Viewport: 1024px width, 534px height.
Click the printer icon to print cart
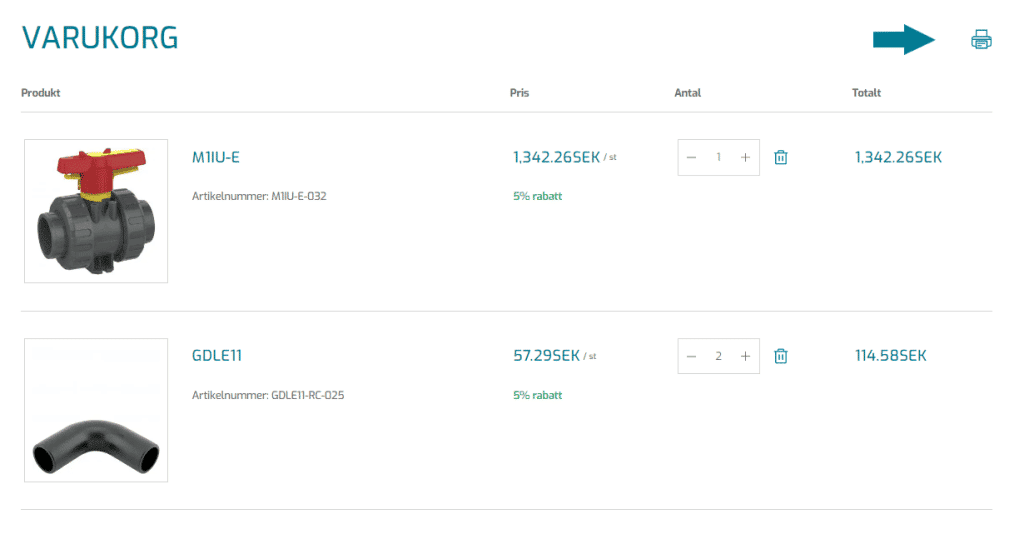point(981,40)
